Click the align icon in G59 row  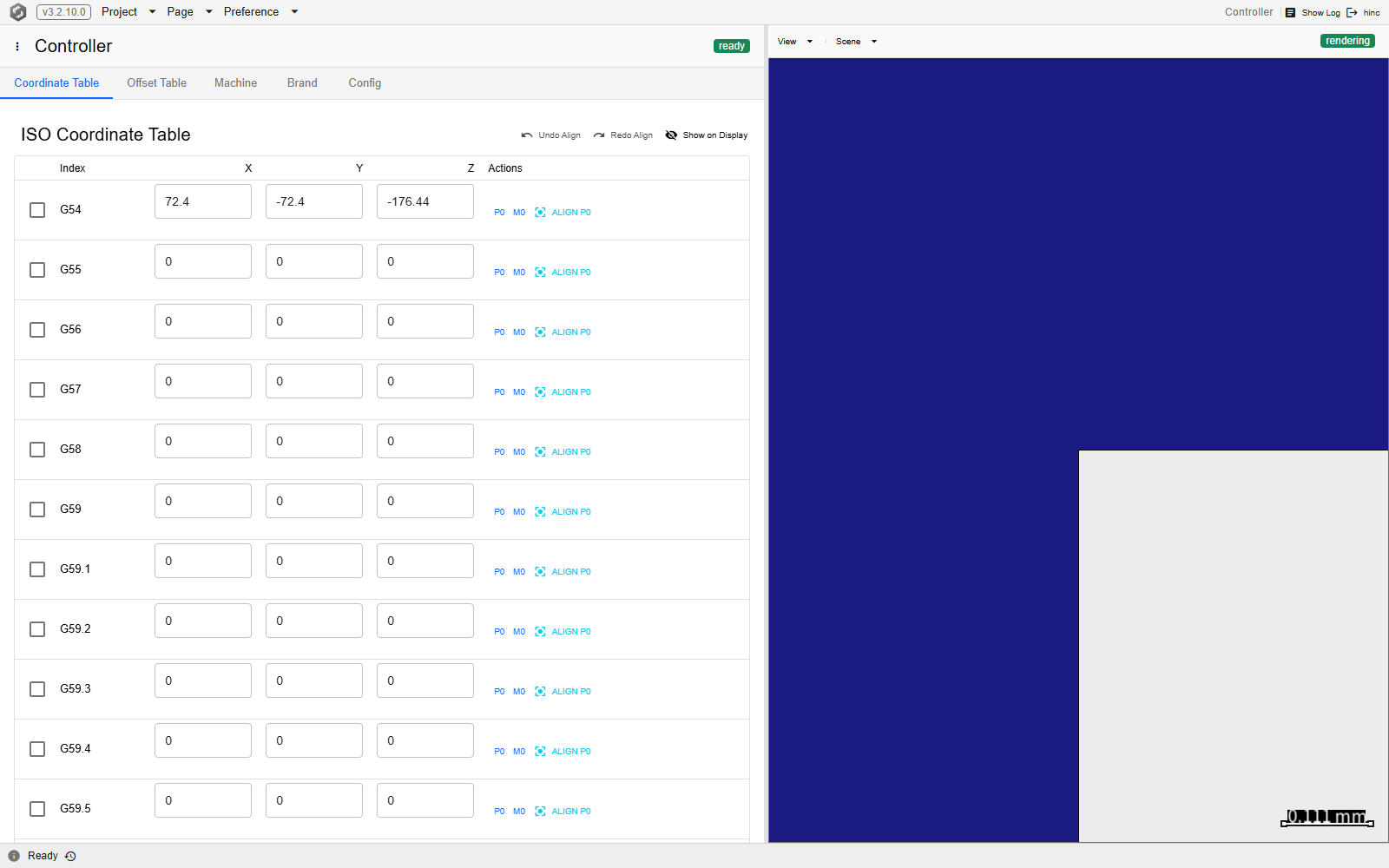coord(540,512)
